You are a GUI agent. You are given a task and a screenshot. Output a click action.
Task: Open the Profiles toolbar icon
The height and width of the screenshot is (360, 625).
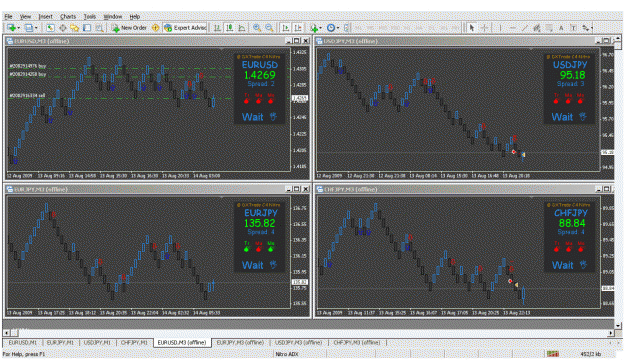[29, 28]
